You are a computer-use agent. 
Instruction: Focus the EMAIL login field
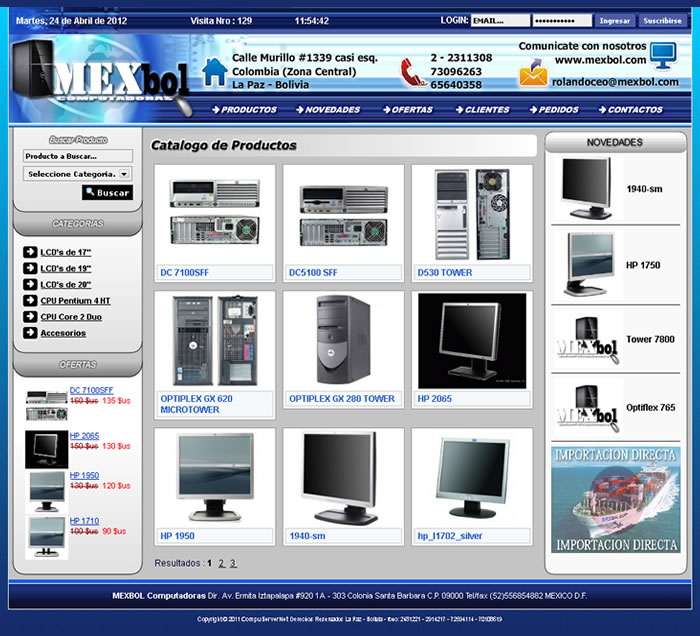point(500,21)
